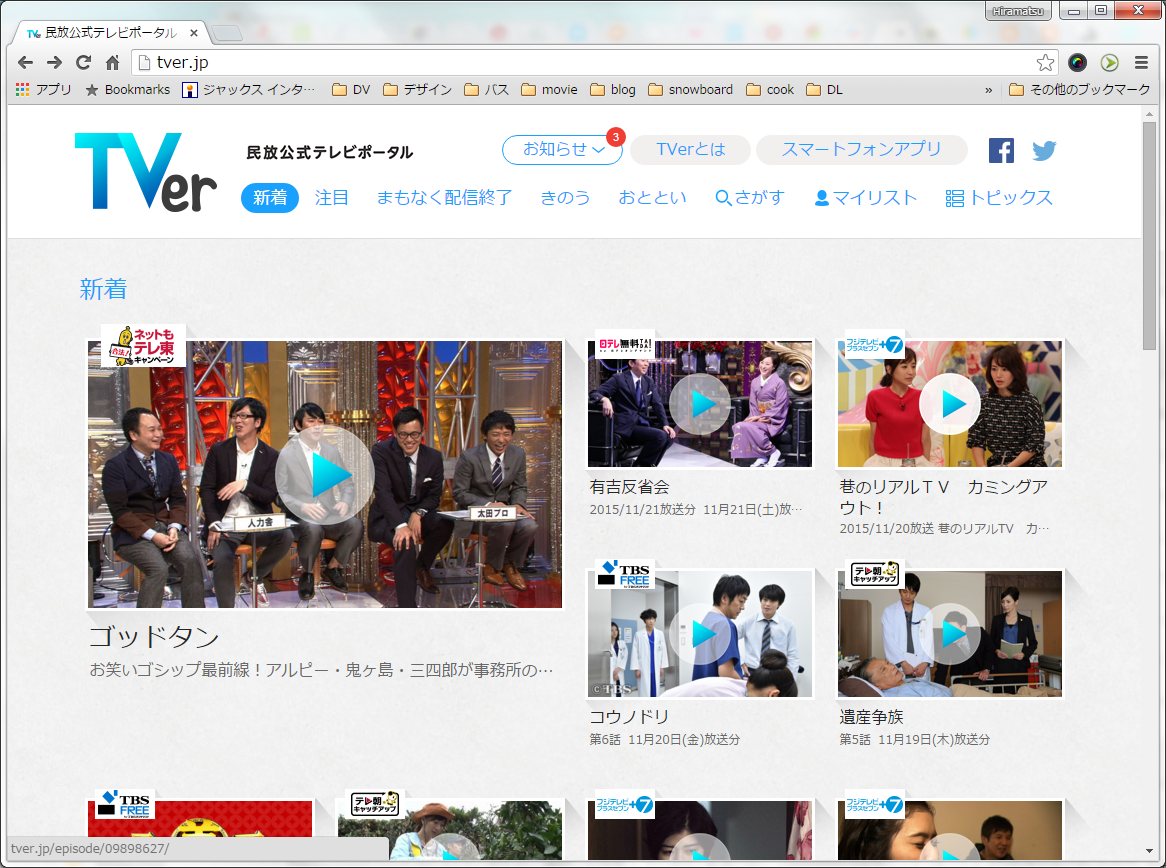The image size is (1166, 868).
Task: Expand the その他のブックマーク folder
Action: (x=1079, y=89)
